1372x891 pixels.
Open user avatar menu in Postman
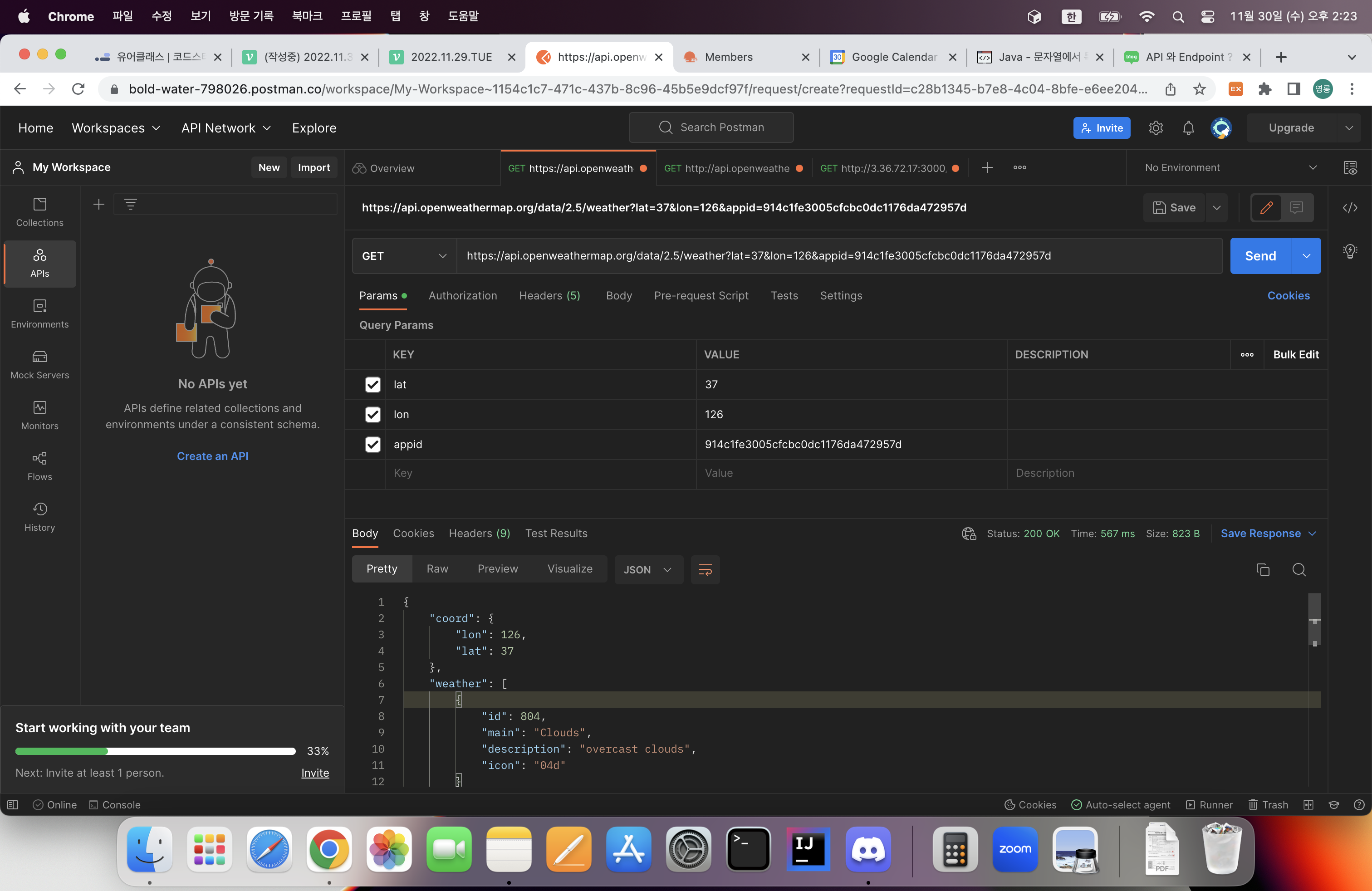tap(1221, 128)
